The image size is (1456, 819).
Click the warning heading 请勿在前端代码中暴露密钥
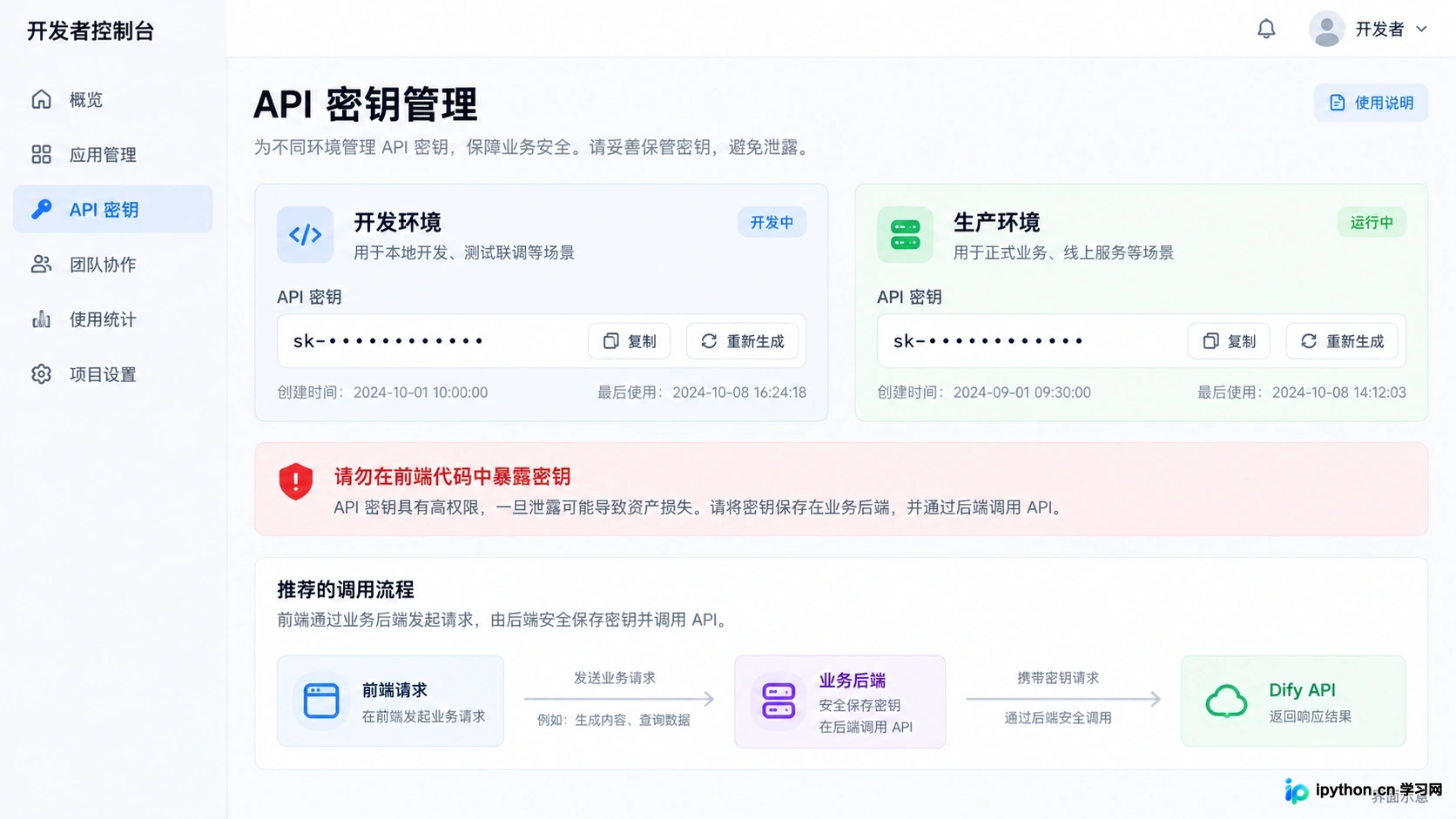(x=452, y=477)
